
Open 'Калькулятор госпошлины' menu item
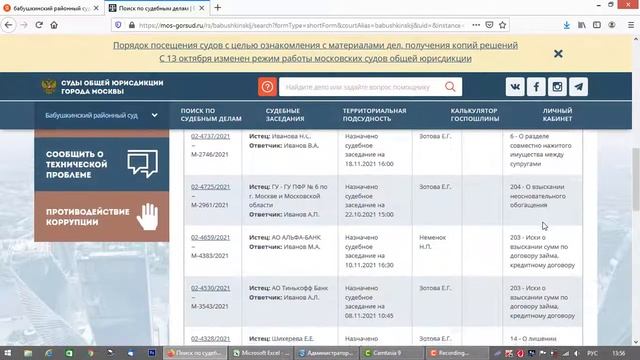(475, 115)
